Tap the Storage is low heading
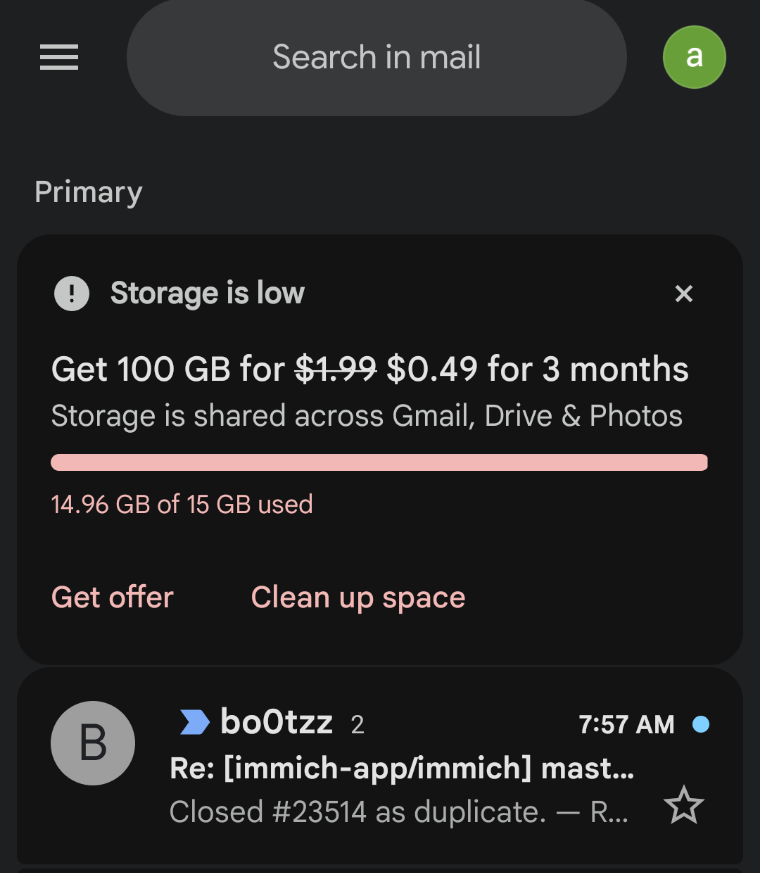The width and height of the screenshot is (760, 873). point(207,293)
